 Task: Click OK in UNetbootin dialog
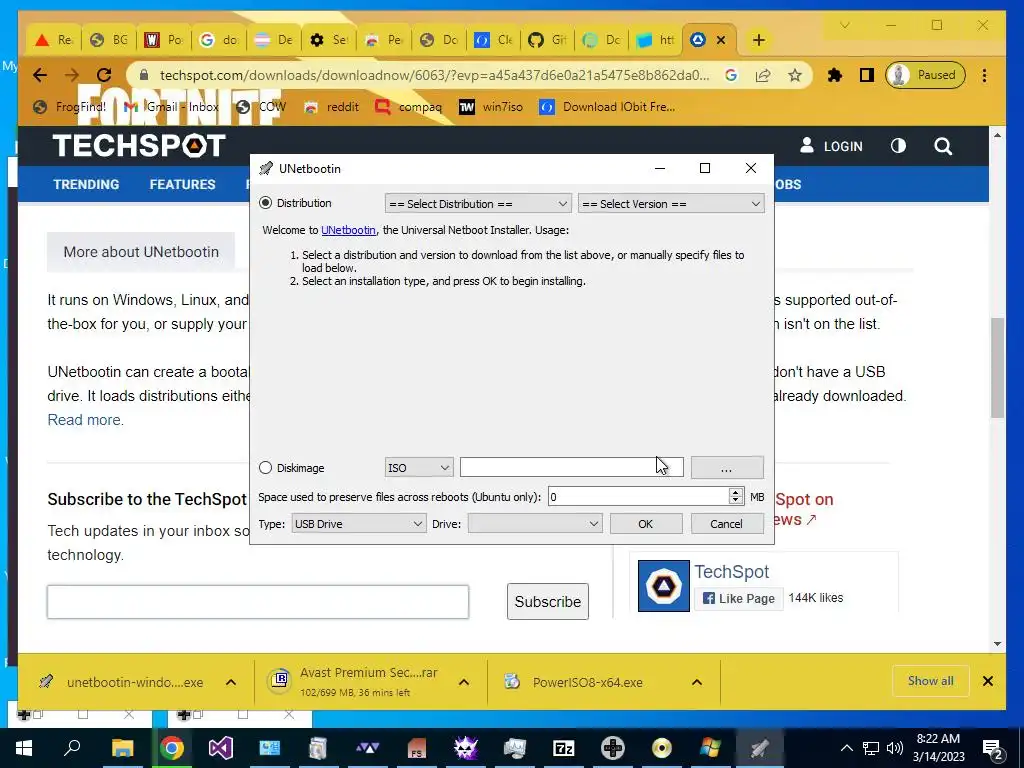coord(646,524)
